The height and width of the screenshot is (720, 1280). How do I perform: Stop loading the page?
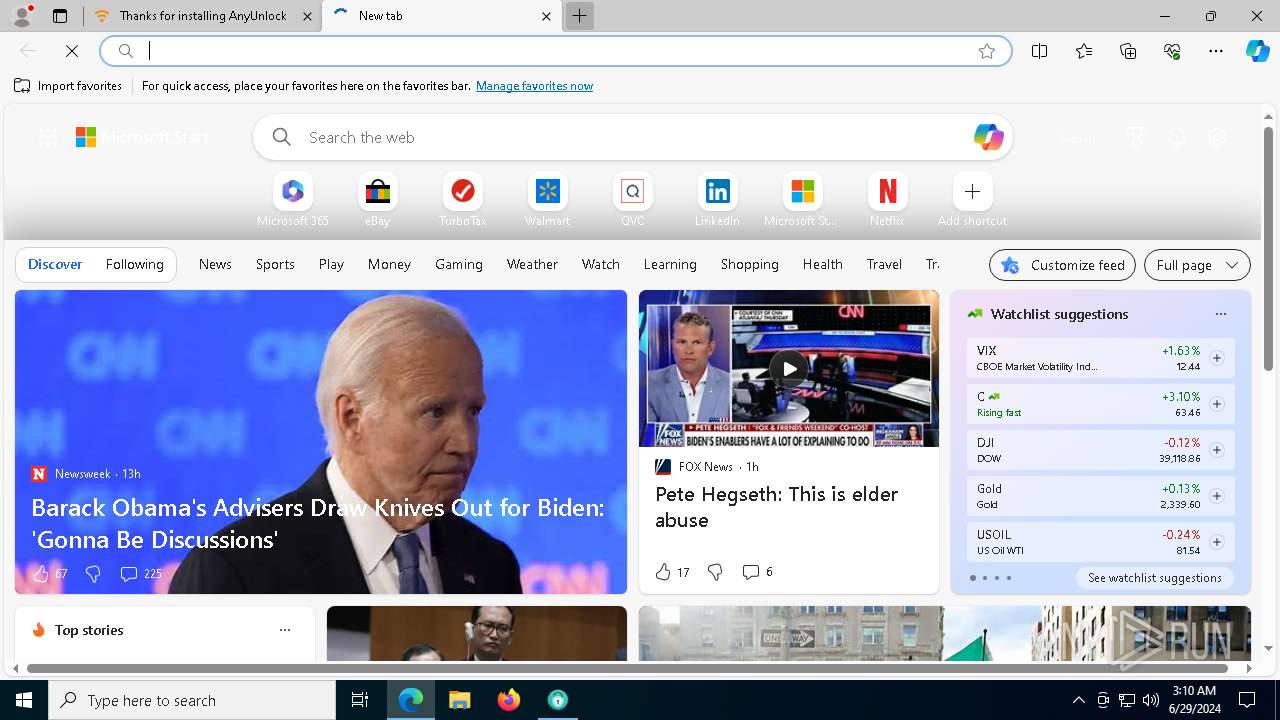click(x=72, y=51)
